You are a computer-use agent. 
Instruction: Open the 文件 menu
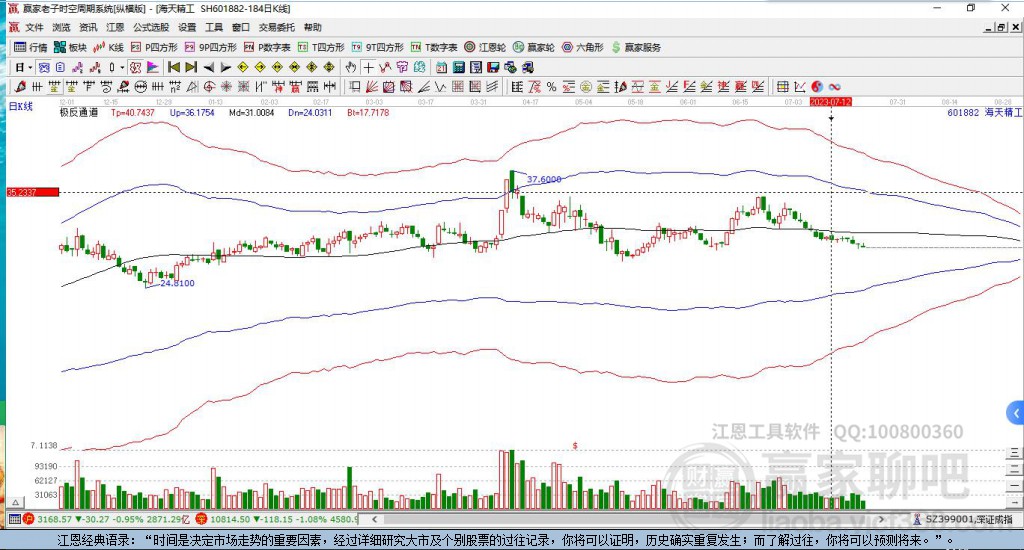click(x=34, y=27)
